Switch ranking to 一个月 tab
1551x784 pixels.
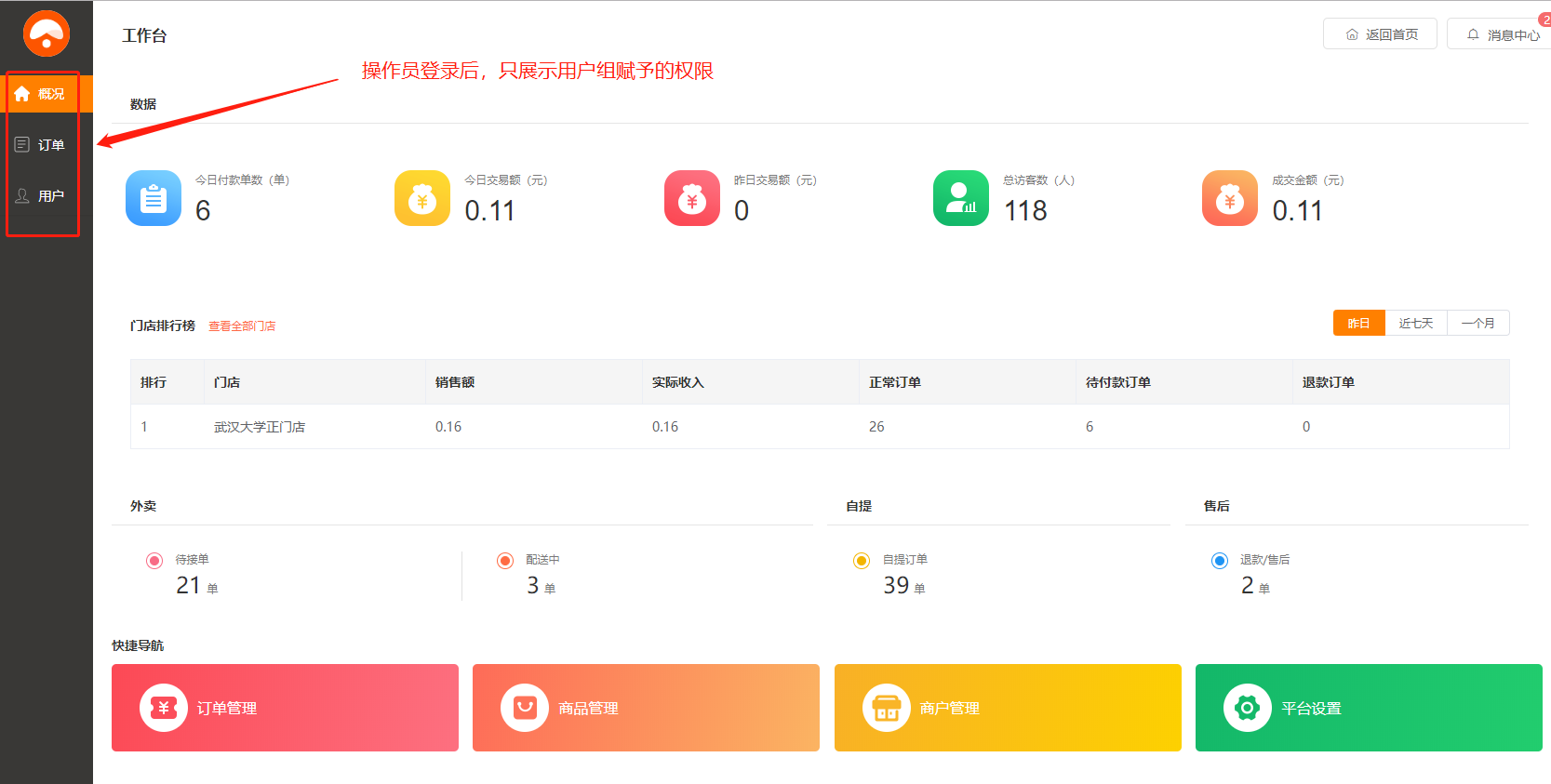click(1477, 323)
